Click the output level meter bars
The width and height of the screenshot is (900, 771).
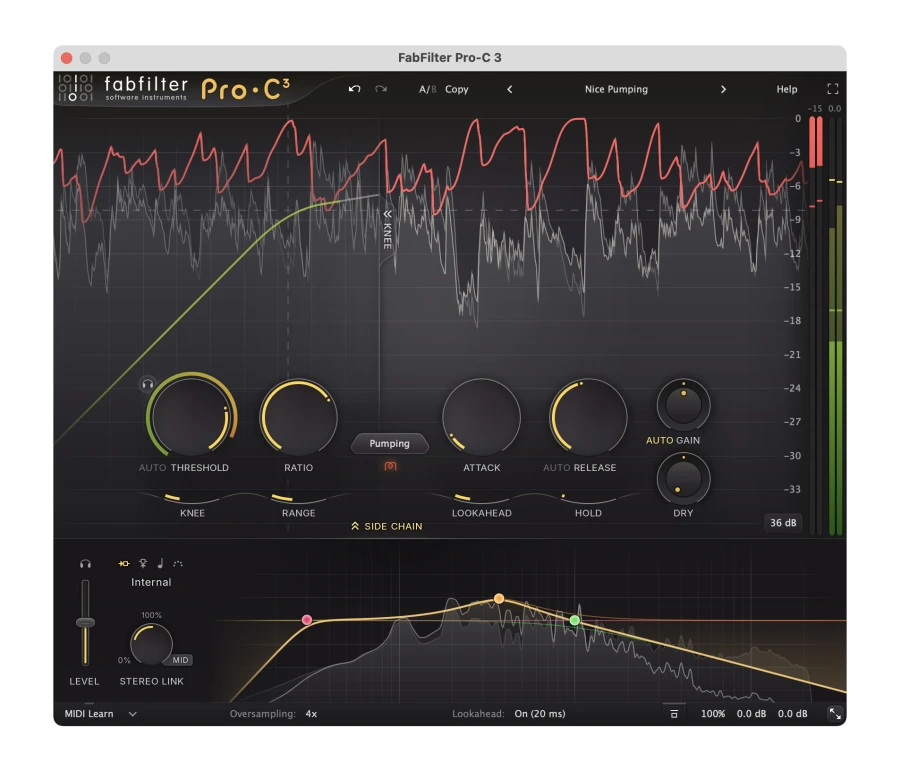[x=835, y=327]
